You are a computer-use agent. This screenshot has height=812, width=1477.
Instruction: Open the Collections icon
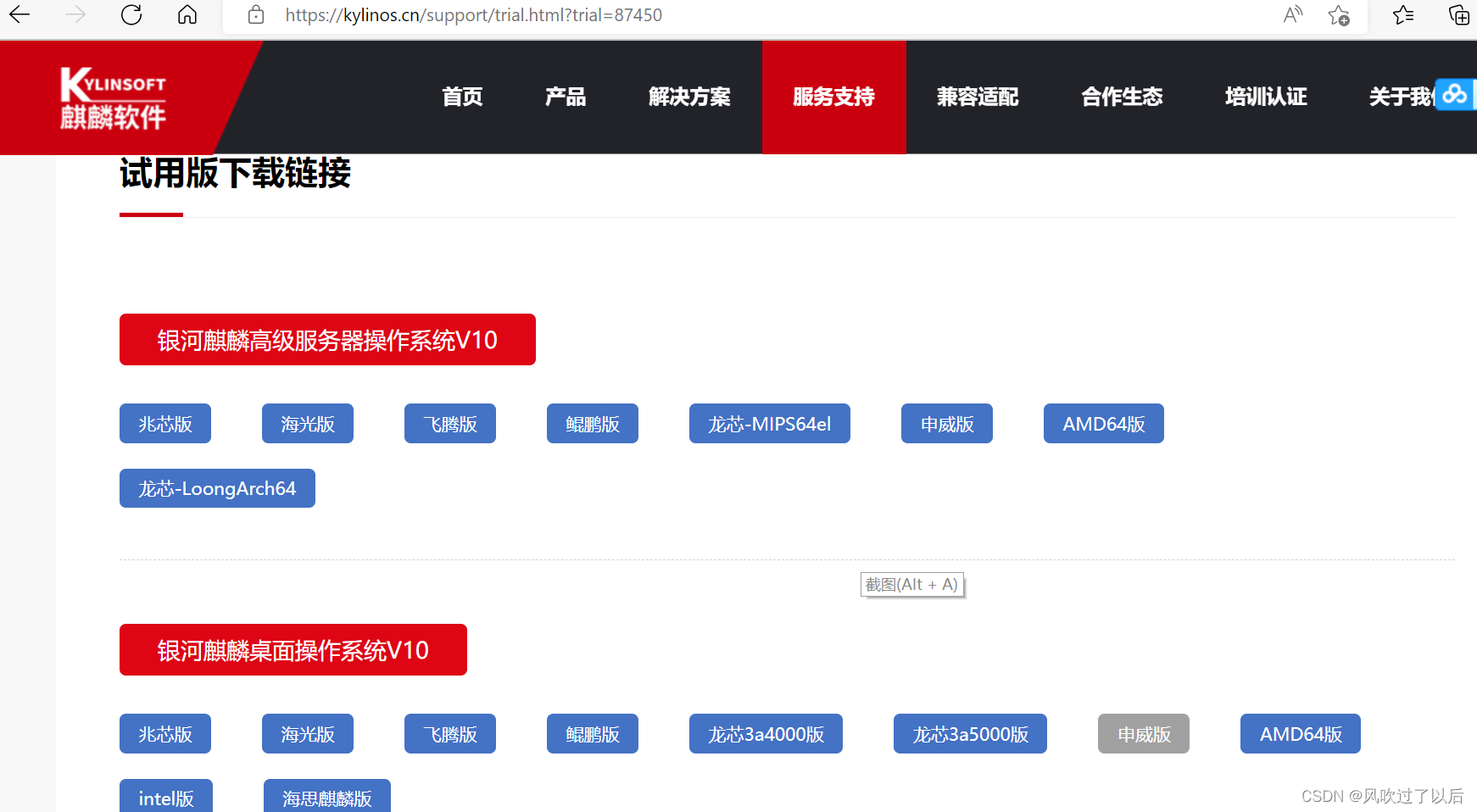point(1458,14)
